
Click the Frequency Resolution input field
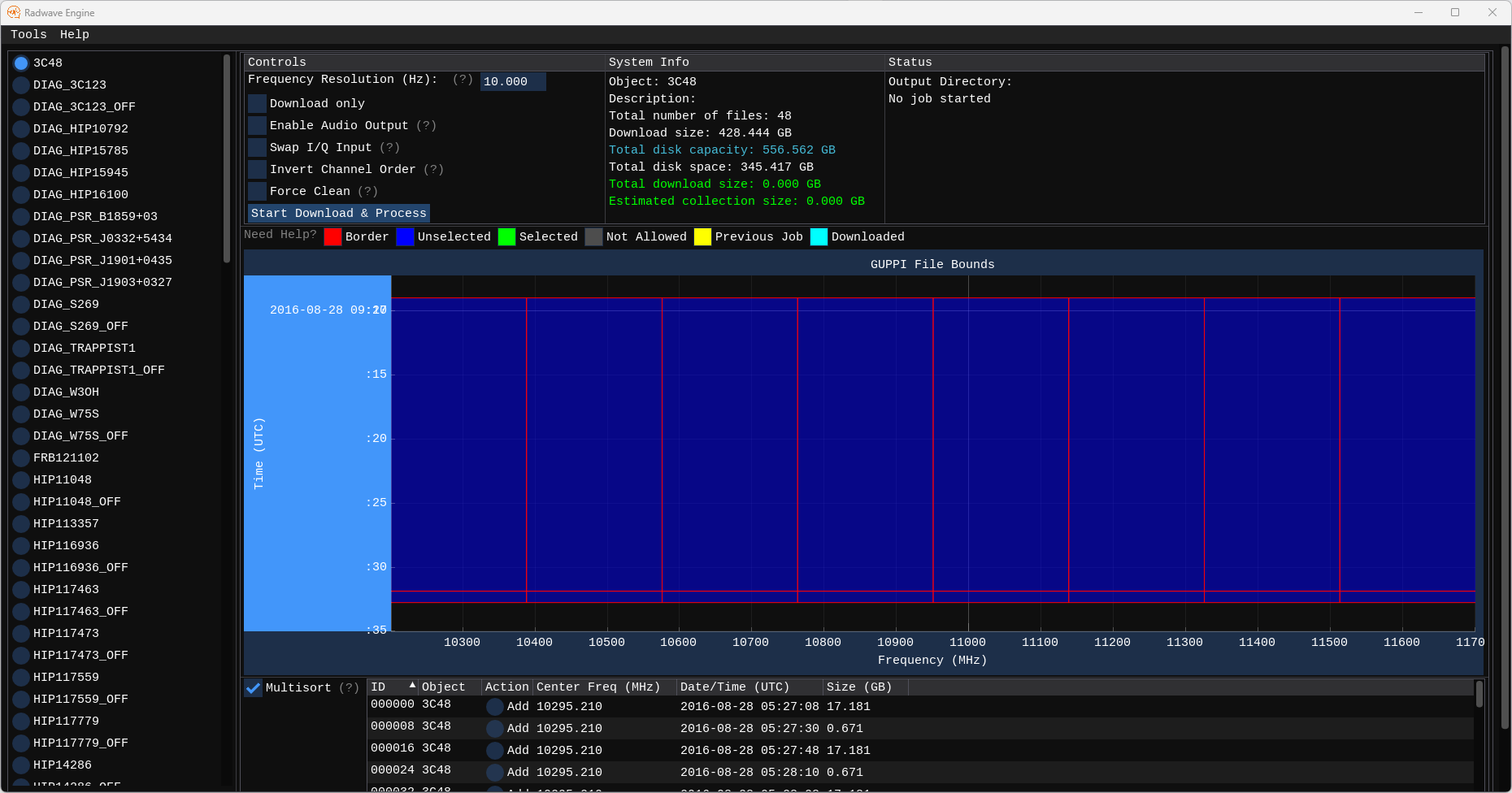coord(512,81)
